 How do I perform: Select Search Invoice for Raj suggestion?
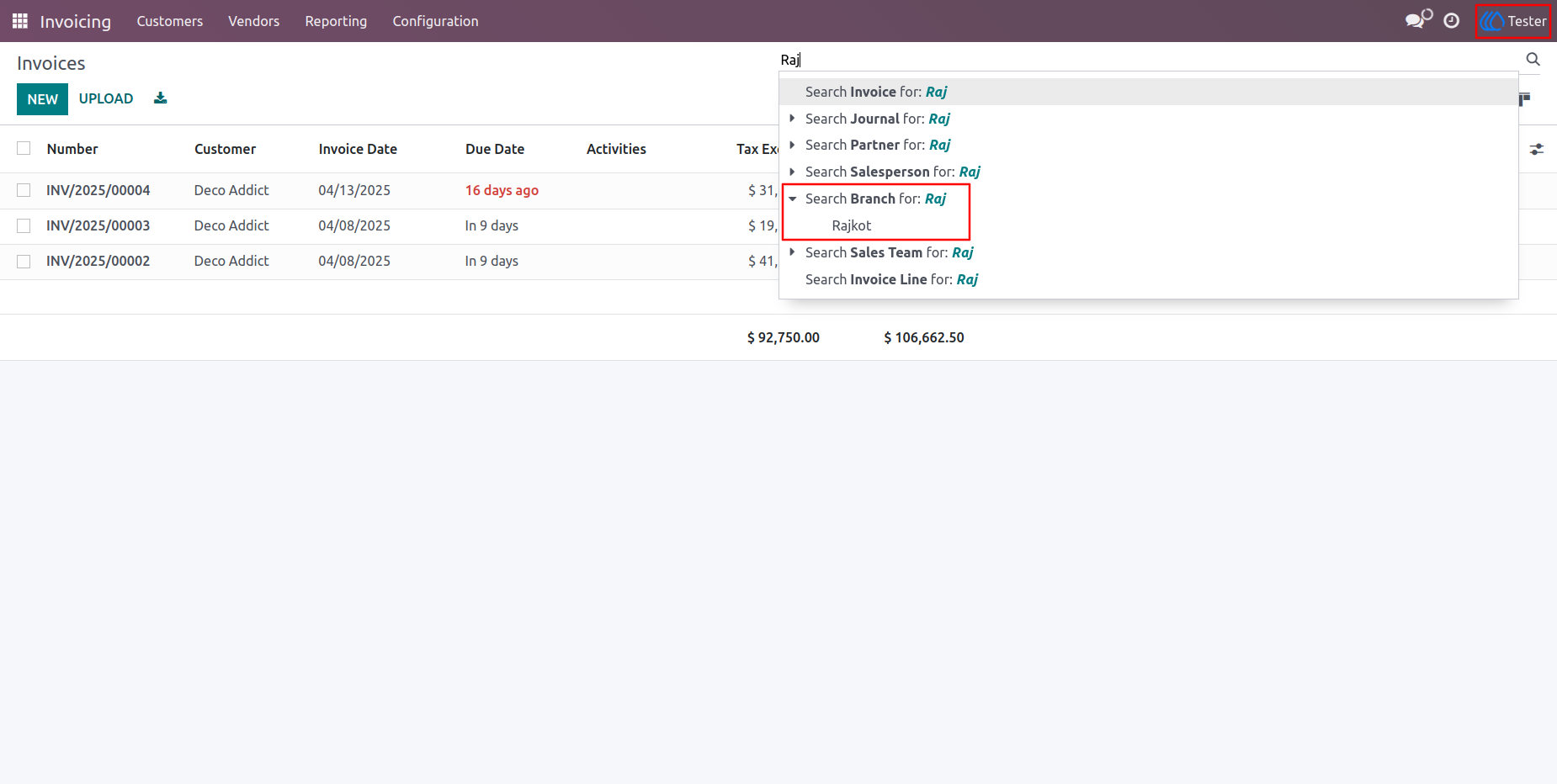point(1148,92)
